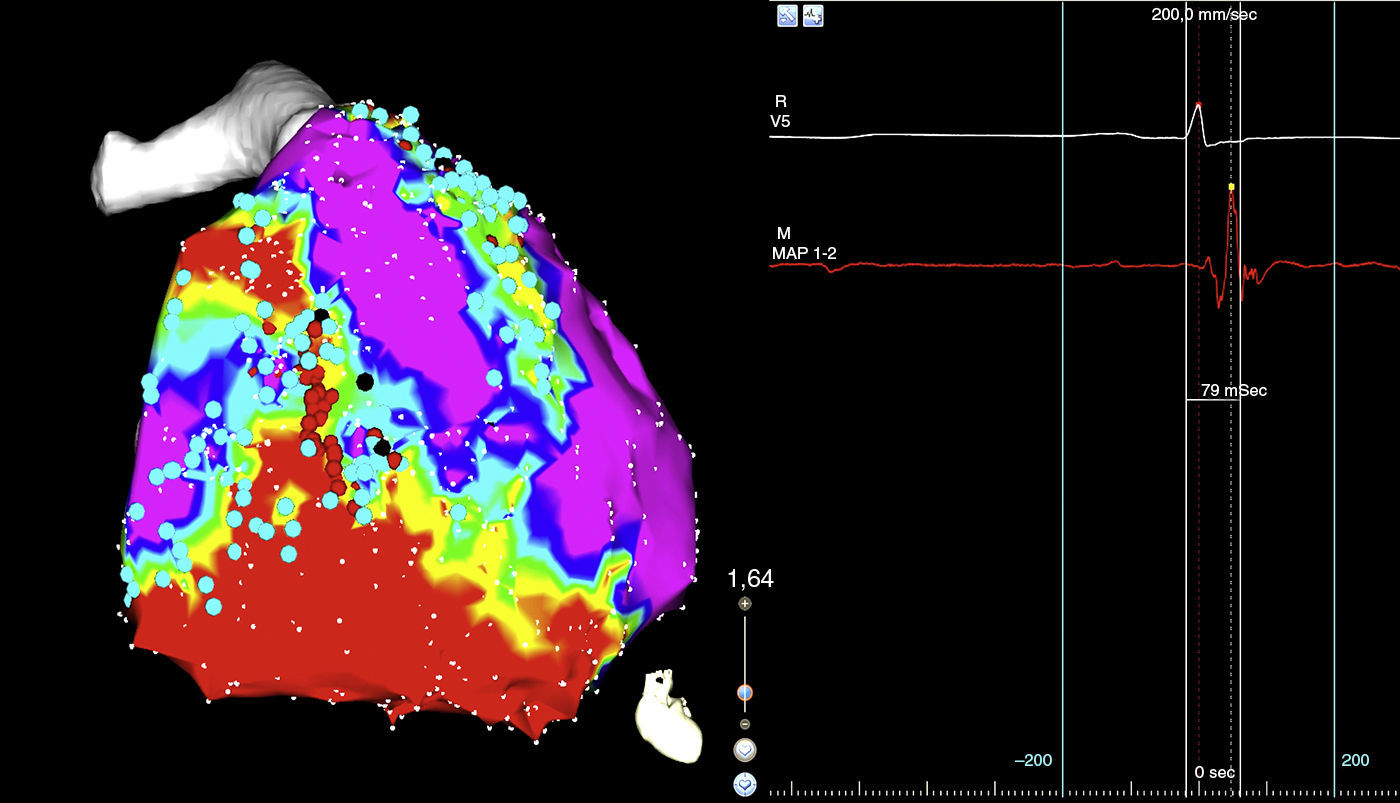Click the add ECG channel icon
This screenshot has width=1400, height=803.
[813, 16]
